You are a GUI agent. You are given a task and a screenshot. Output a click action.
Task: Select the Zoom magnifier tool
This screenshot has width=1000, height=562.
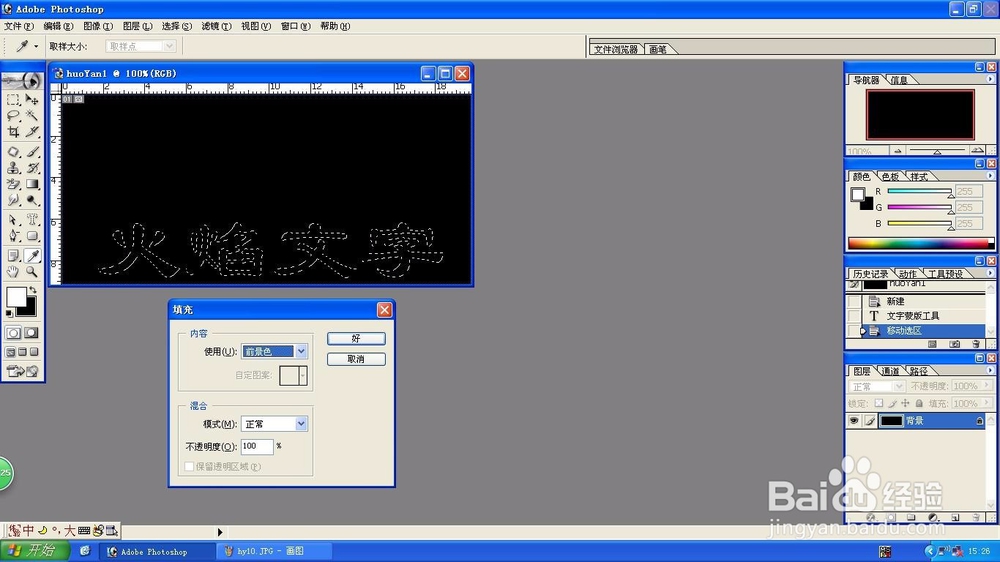click(32, 272)
